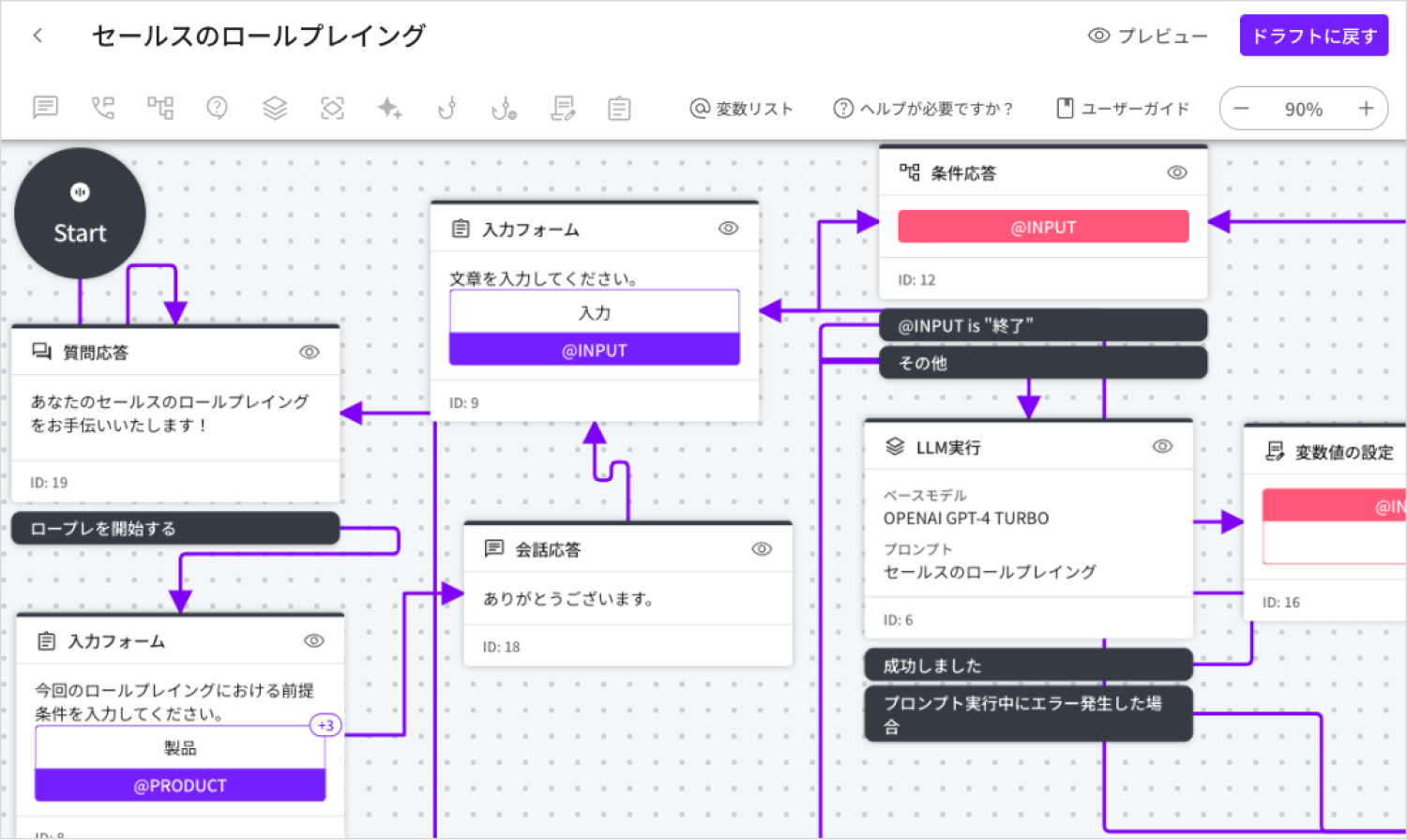1407x840 pixels.
Task: Click the OPENAI GPT-4 TURBO model text
Action: click(x=966, y=518)
